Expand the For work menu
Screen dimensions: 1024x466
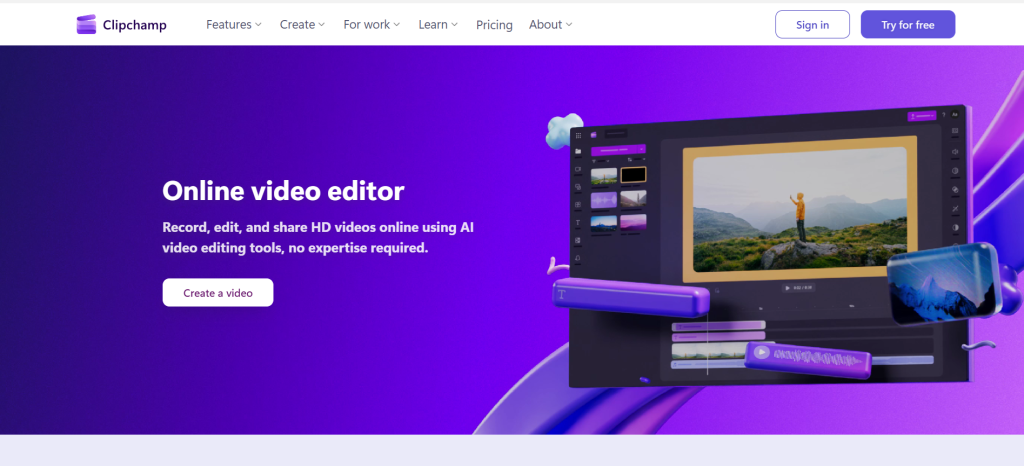pyautogui.click(x=372, y=25)
